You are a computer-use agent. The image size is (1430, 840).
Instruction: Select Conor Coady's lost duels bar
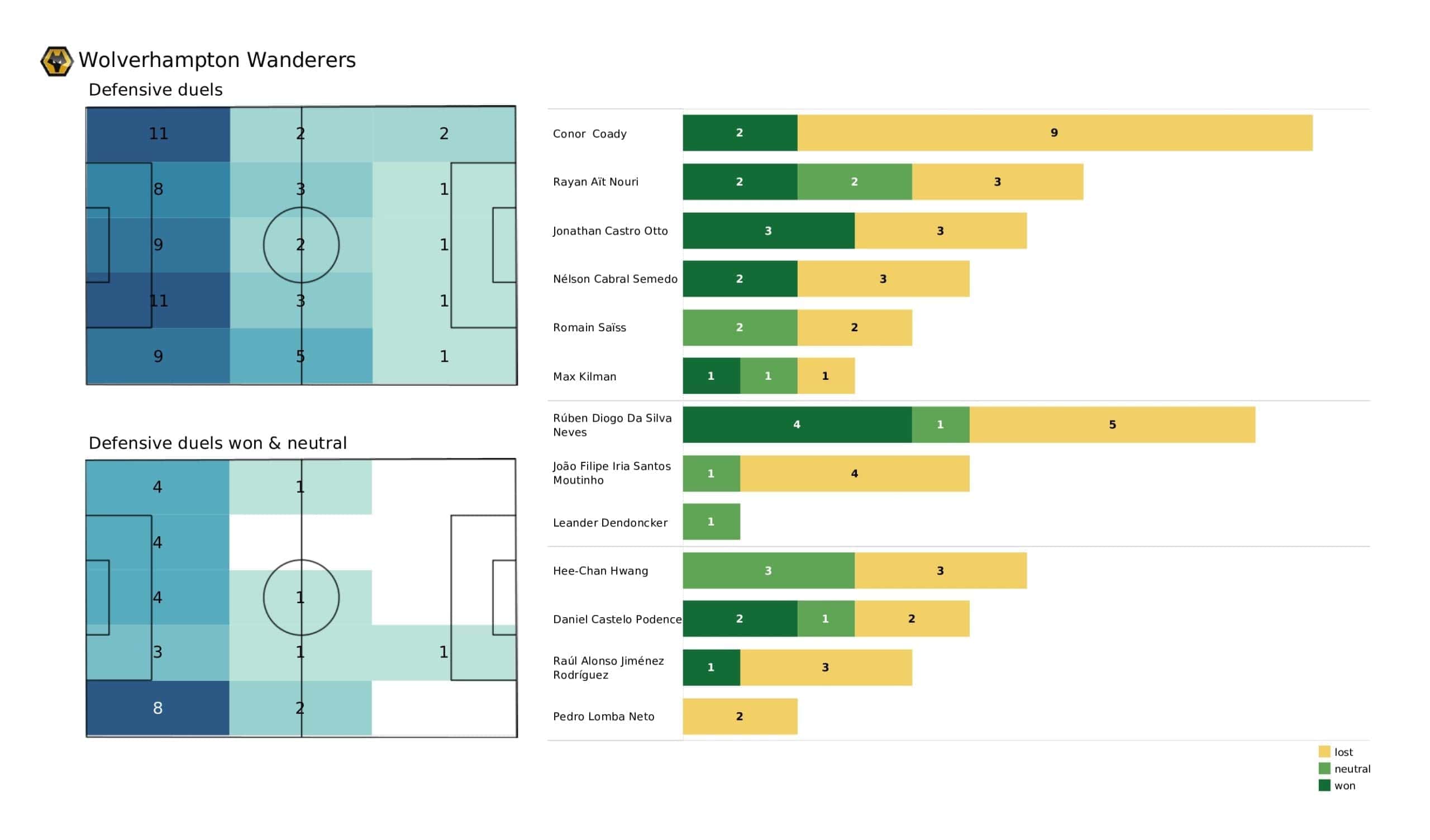[x=1054, y=133]
